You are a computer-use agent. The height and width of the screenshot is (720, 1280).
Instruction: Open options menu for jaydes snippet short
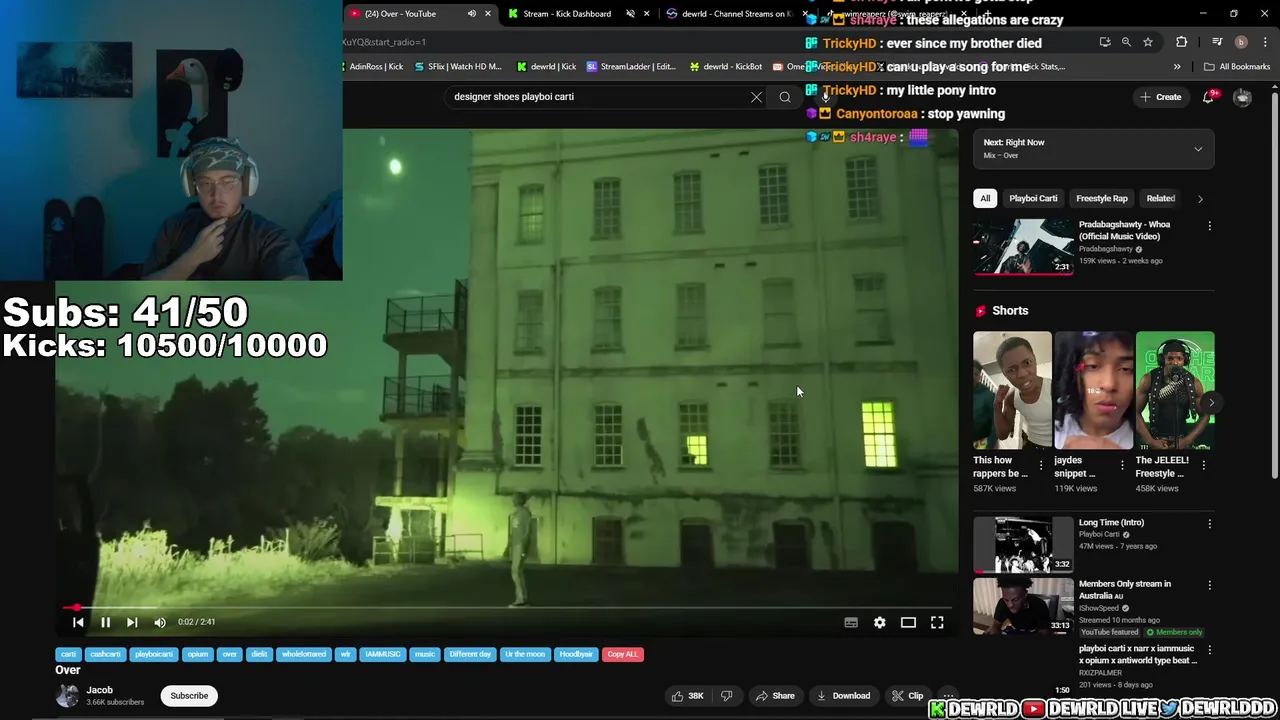(x=1122, y=465)
